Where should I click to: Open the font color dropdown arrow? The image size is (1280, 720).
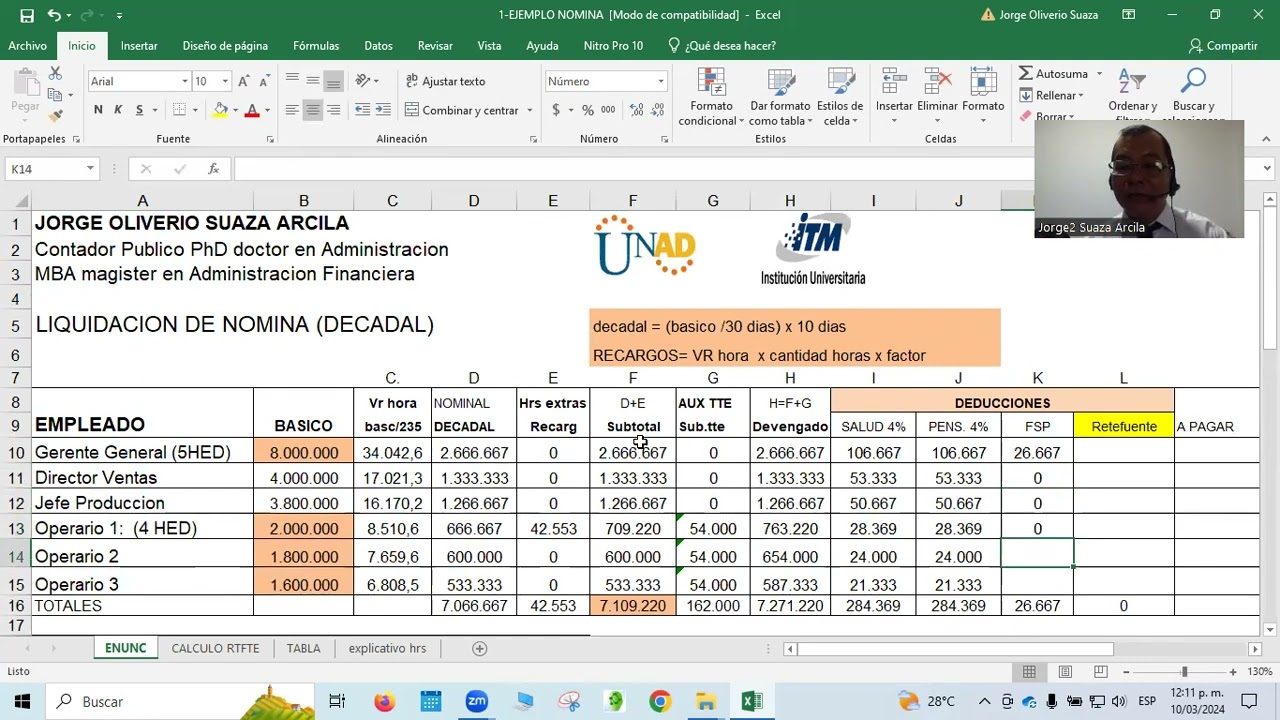coord(267,110)
